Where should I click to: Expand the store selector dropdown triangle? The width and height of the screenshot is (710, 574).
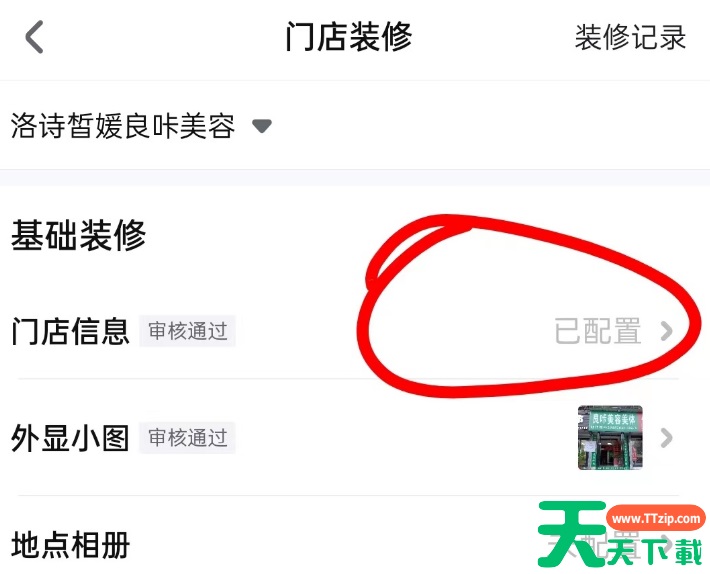262,125
